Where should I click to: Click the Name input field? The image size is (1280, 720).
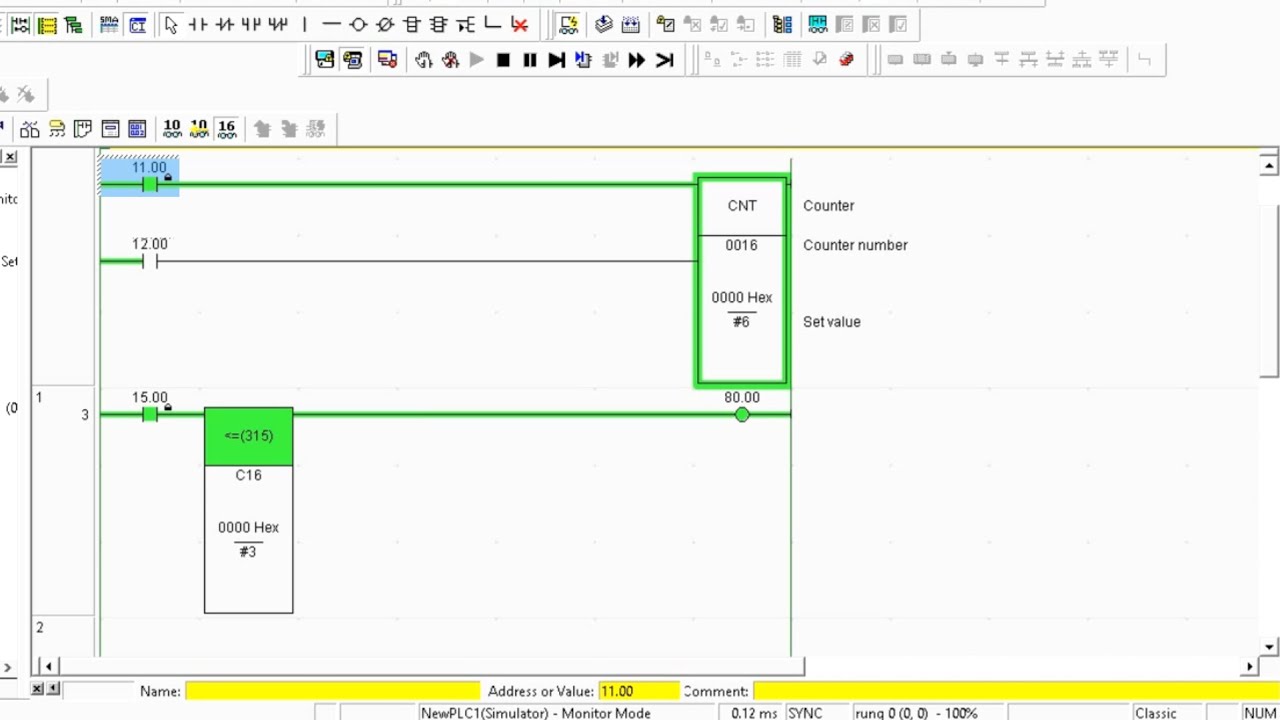tap(333, 691)
